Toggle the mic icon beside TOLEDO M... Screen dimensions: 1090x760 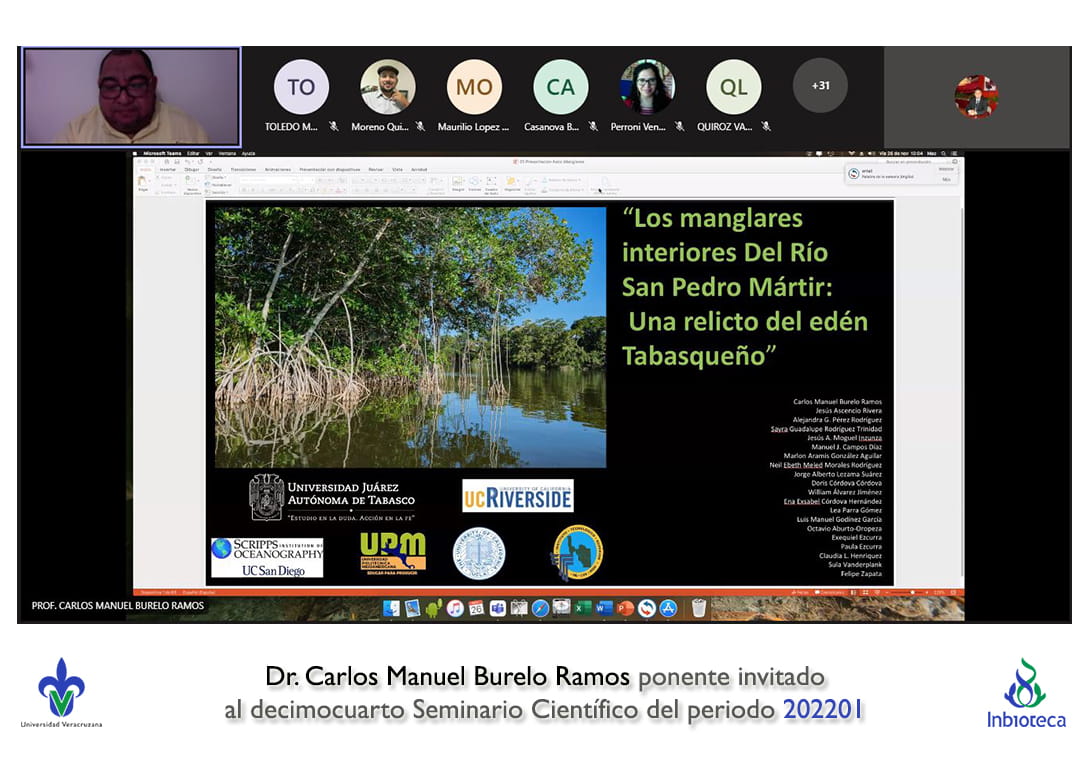(334, 127)
